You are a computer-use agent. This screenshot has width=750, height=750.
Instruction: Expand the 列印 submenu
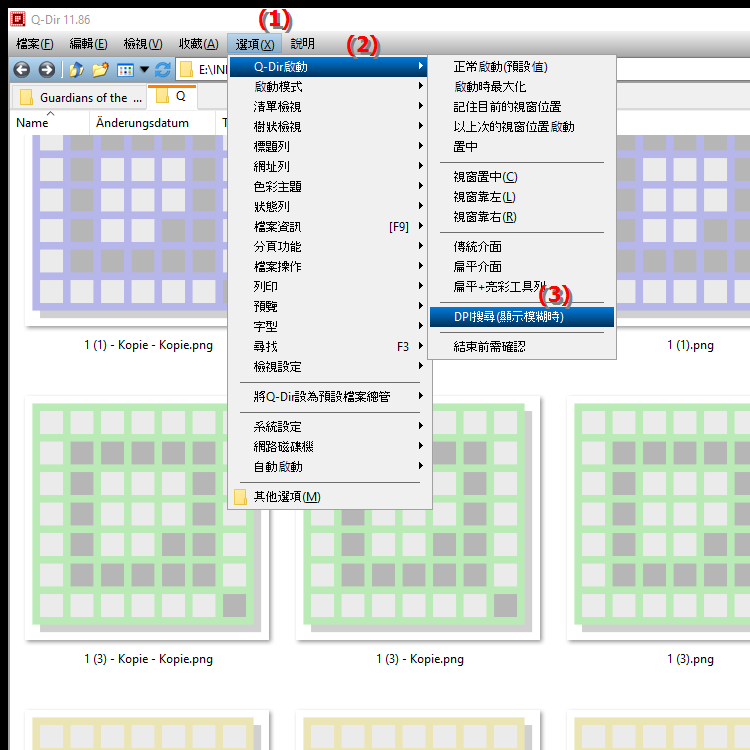pyautogui.click(x=329, y=287)
